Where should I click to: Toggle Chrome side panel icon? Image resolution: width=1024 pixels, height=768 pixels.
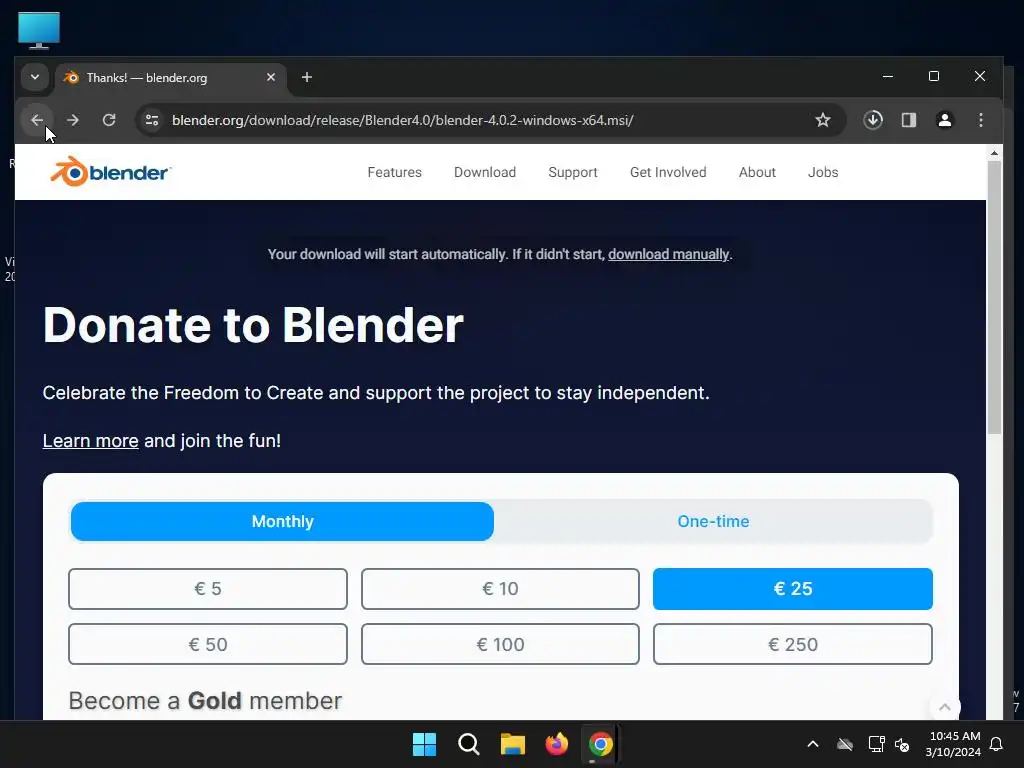pyautogui.click(x=909, y=120)
